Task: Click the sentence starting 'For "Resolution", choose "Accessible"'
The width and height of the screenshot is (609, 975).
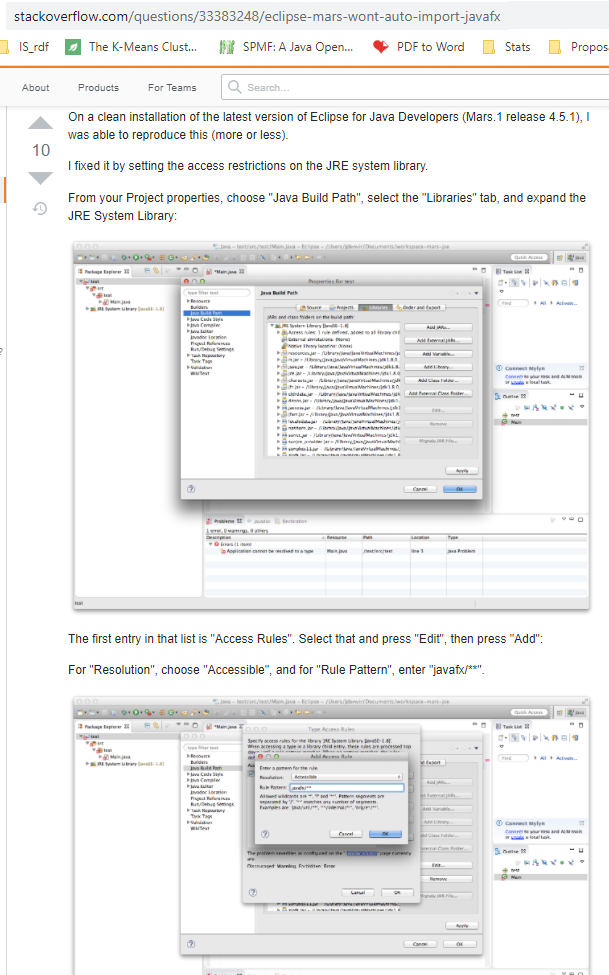Action: click(x=276, y=670)
